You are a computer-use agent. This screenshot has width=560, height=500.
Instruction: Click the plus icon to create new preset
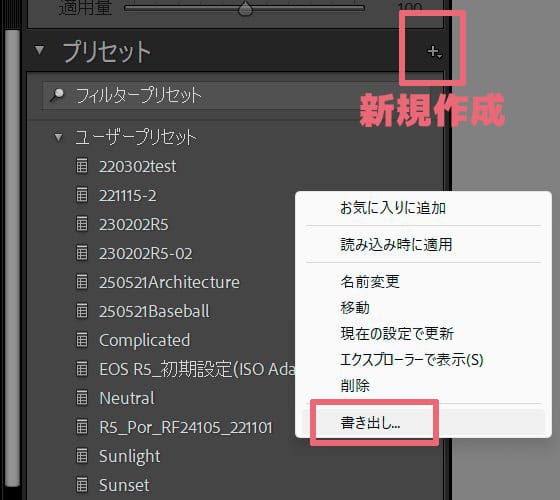(435, 52)
